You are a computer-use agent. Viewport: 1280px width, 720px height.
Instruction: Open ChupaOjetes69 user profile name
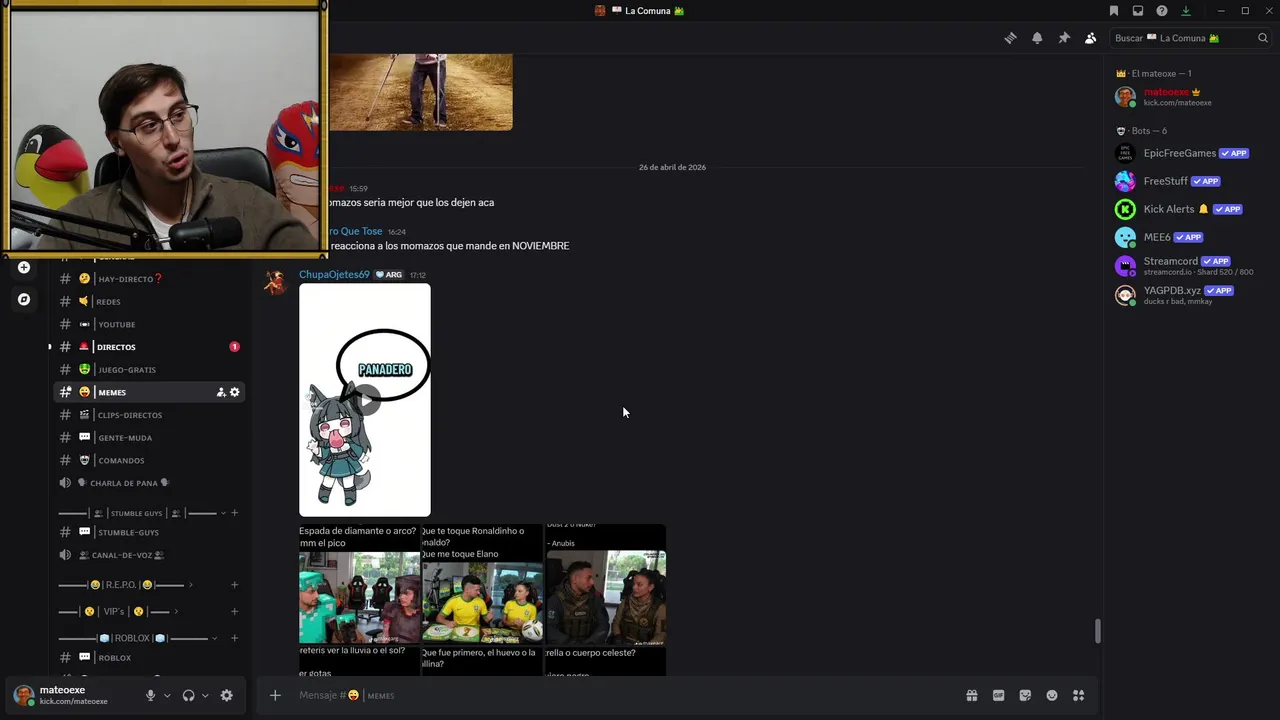click(334, 275)
